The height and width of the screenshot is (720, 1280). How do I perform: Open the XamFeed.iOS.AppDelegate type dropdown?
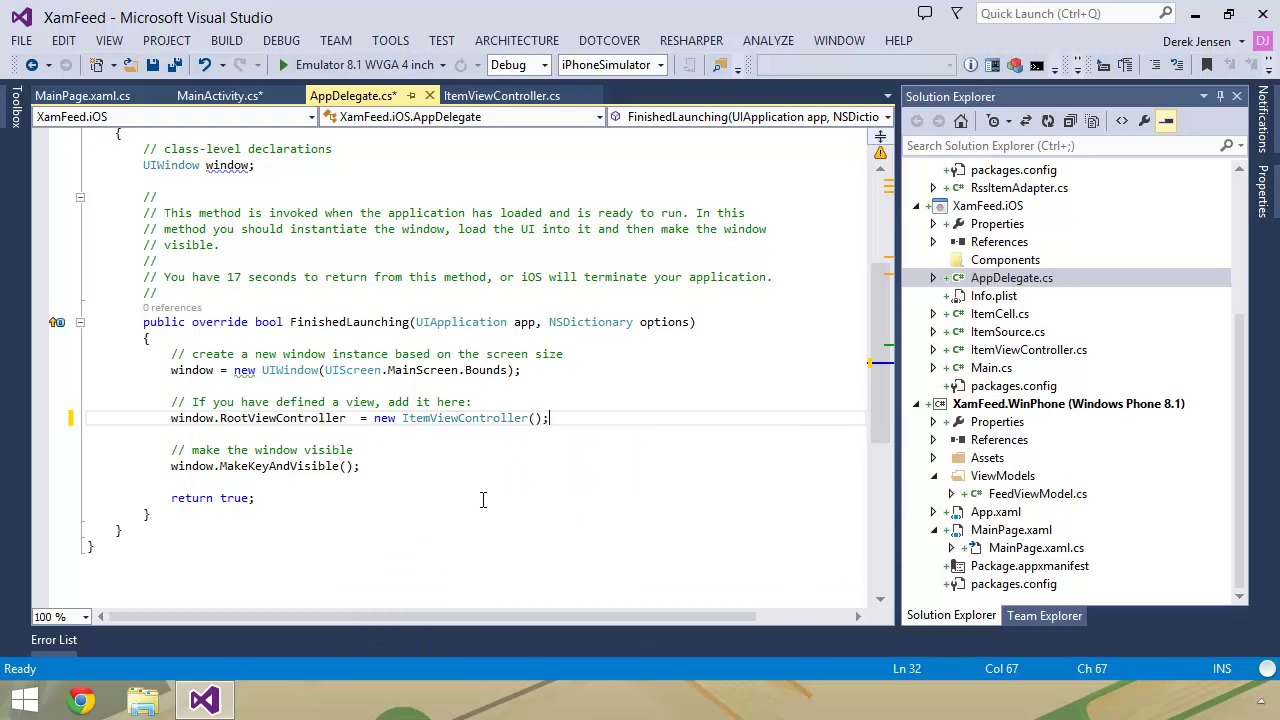tap(599, 117)
